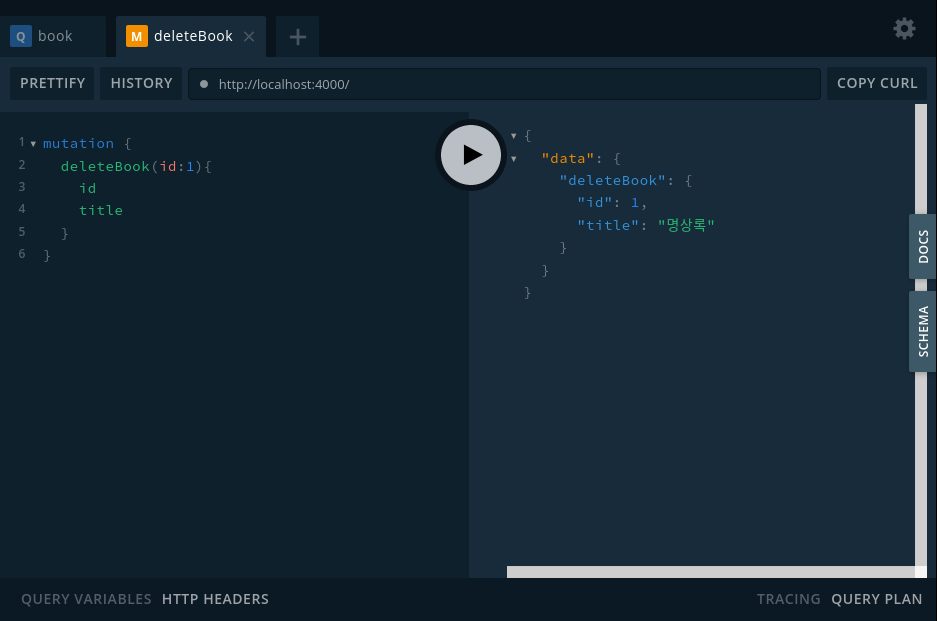Click the 'id' field on line 3
The height and width of the screenshot is (621, 937).
coord(88,188)
